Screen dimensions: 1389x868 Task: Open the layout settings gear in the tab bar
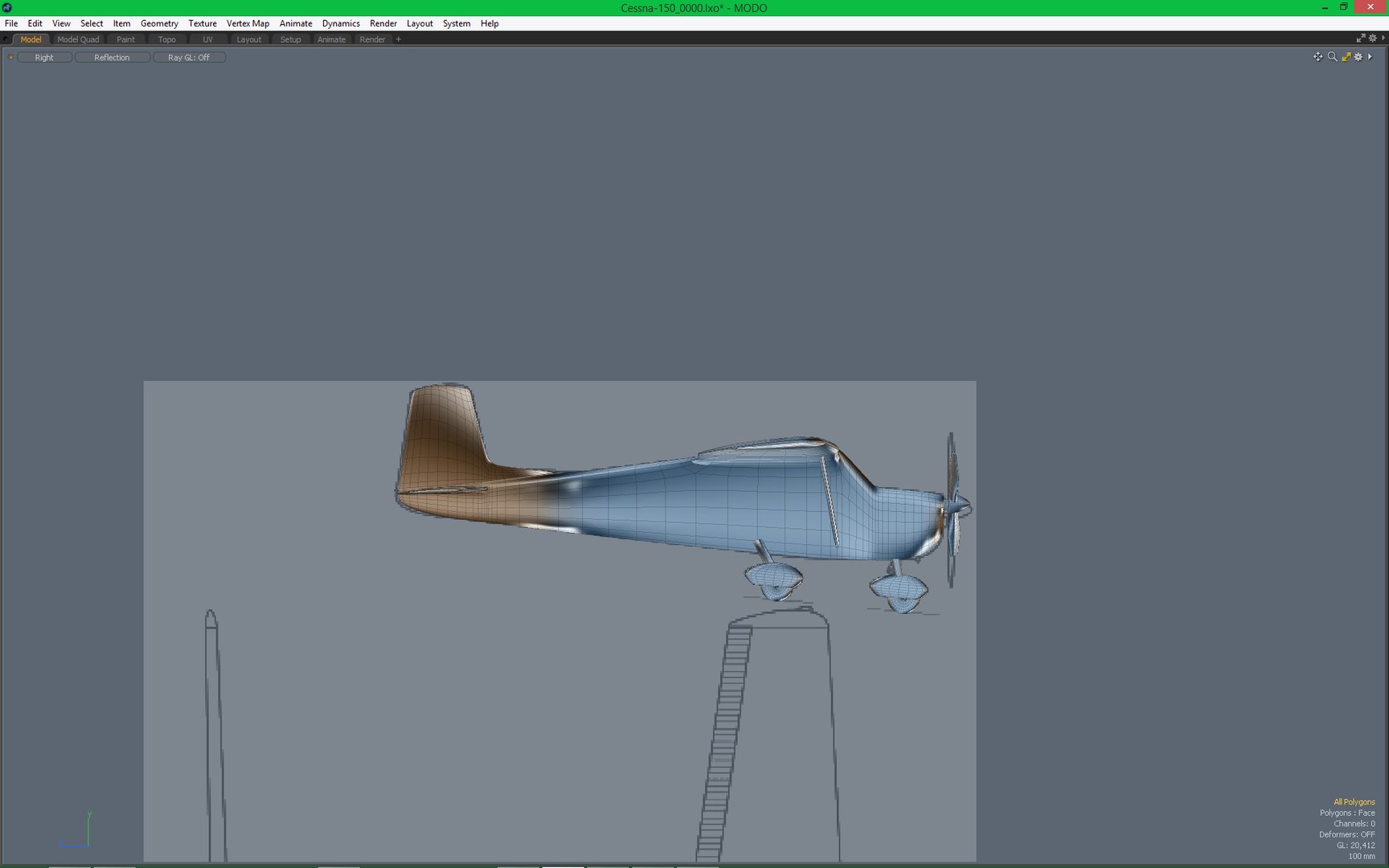[x=1373, y=39]
